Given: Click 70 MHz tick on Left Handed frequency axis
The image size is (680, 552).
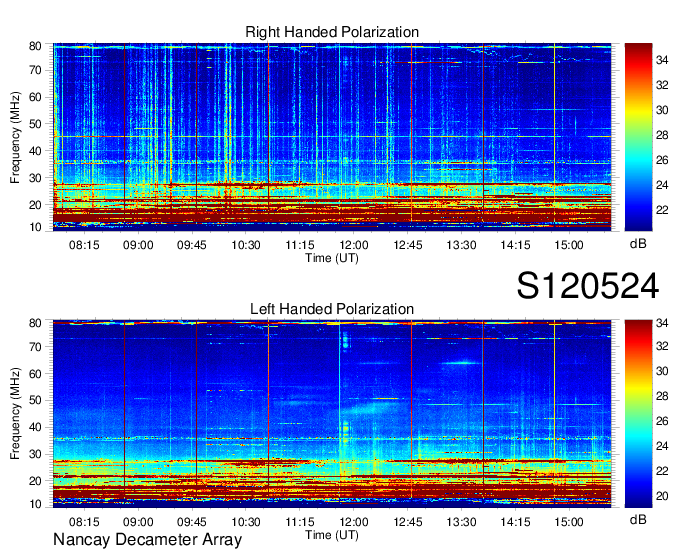Looking at the screenshot, I should pyautogui.click(x=35, y=347).
